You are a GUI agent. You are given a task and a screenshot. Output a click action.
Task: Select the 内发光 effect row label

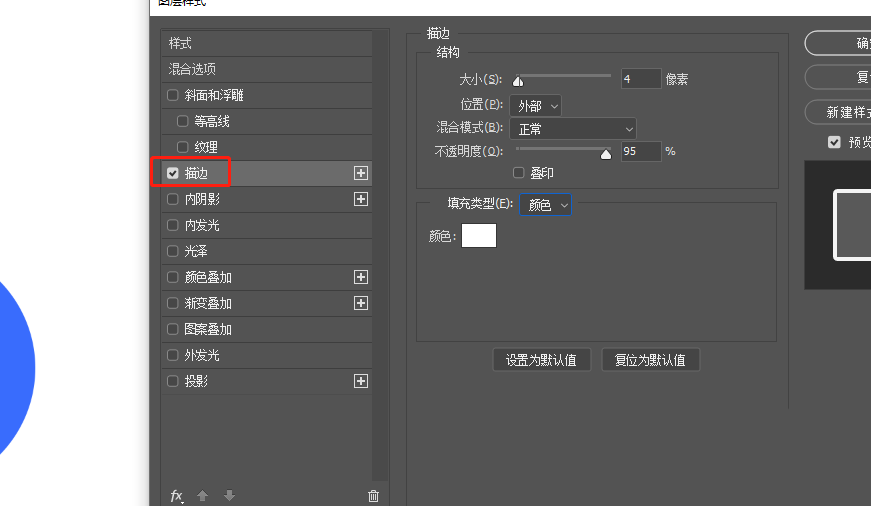tap(202, 225)
